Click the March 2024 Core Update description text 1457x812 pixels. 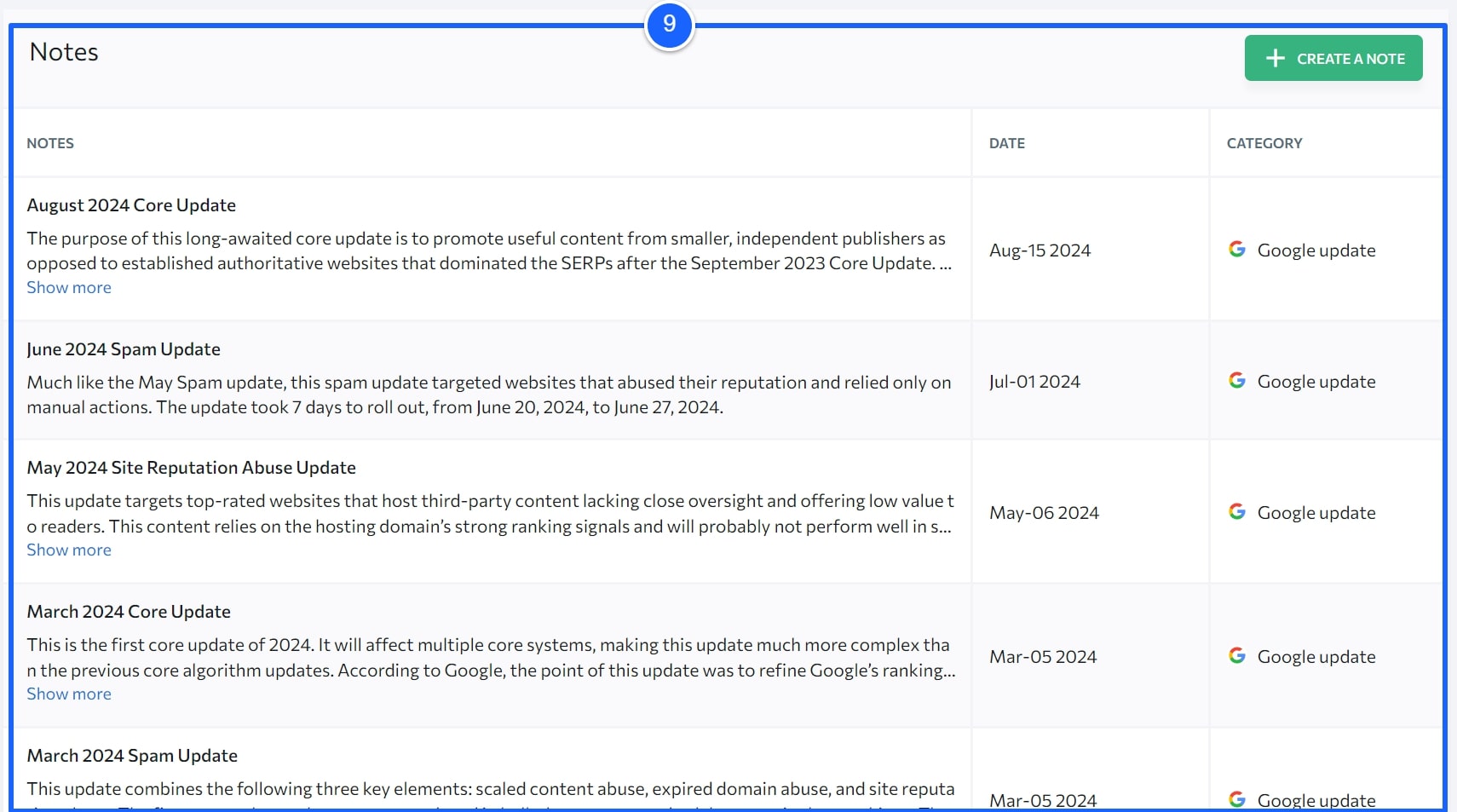point(491,658)
